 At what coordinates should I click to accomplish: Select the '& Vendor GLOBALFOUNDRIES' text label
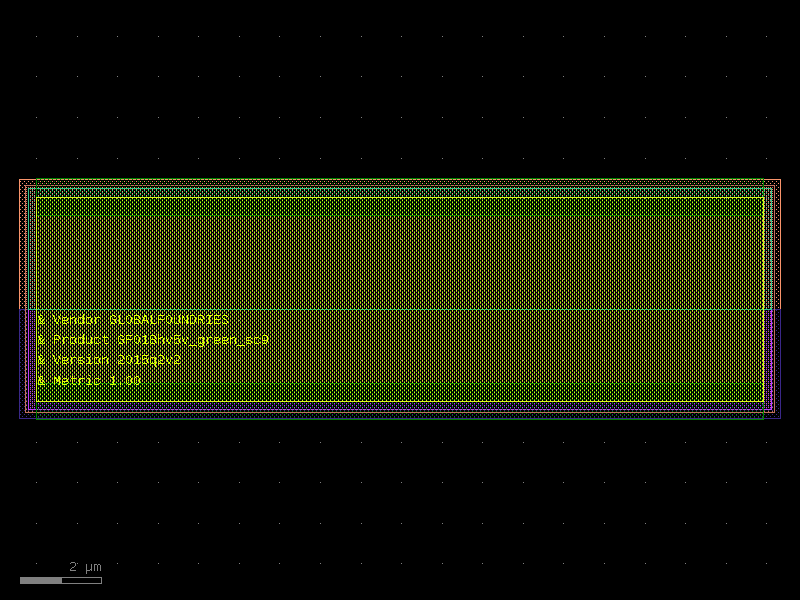(133, 320)
